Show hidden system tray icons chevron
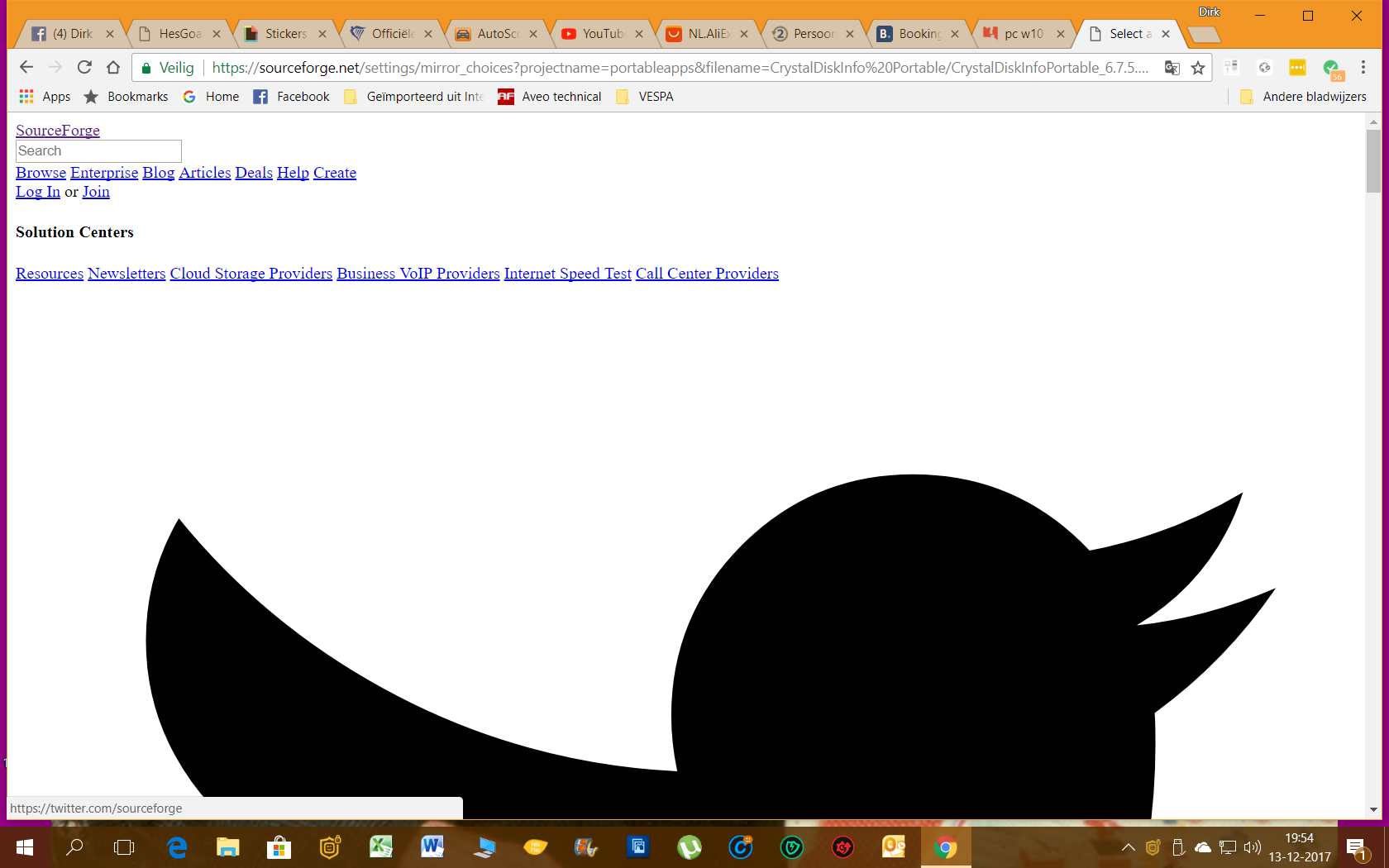Viewport: 1389px width, 868px height. 1128,847
